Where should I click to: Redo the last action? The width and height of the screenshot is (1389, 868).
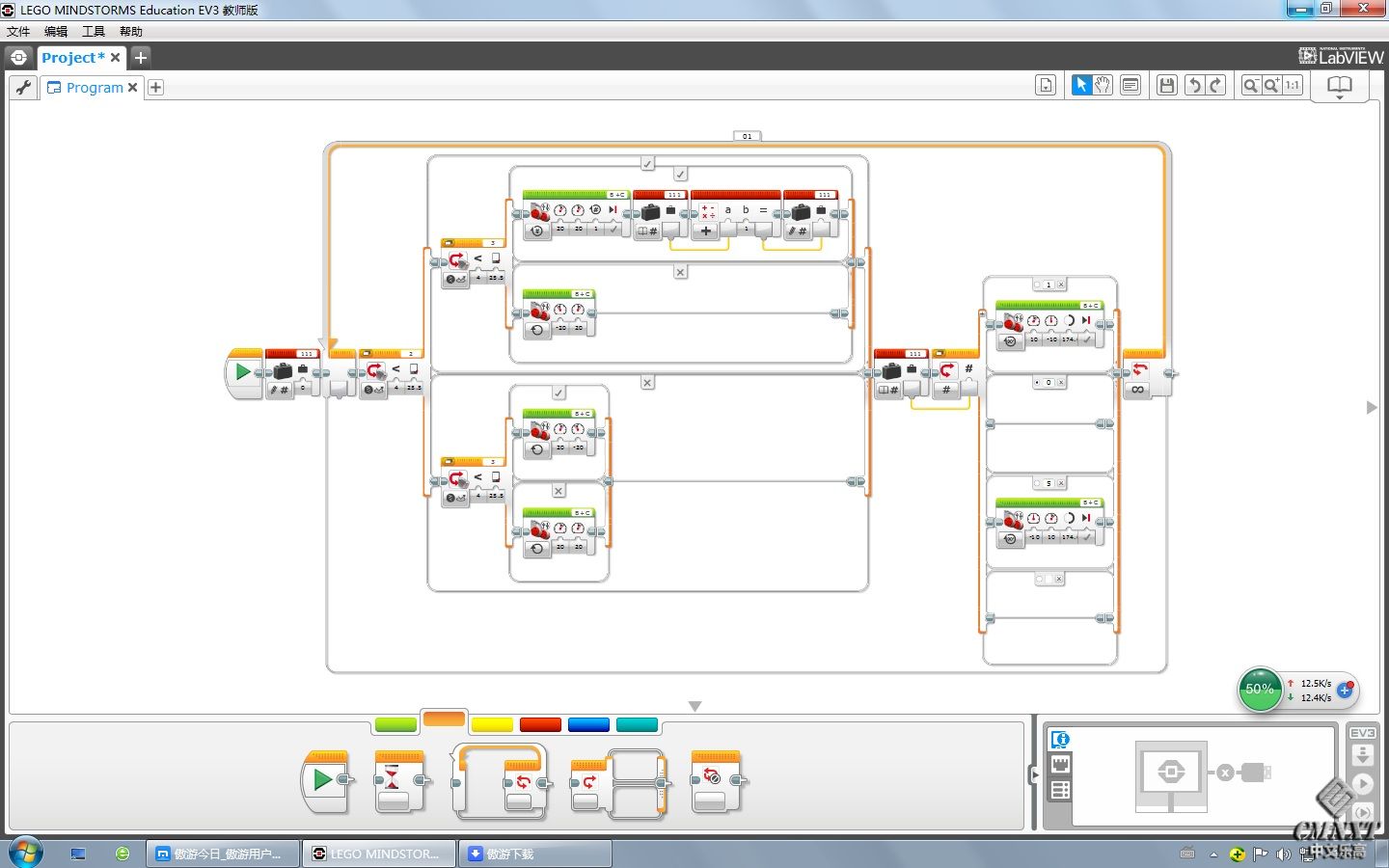coord(1216,86)
